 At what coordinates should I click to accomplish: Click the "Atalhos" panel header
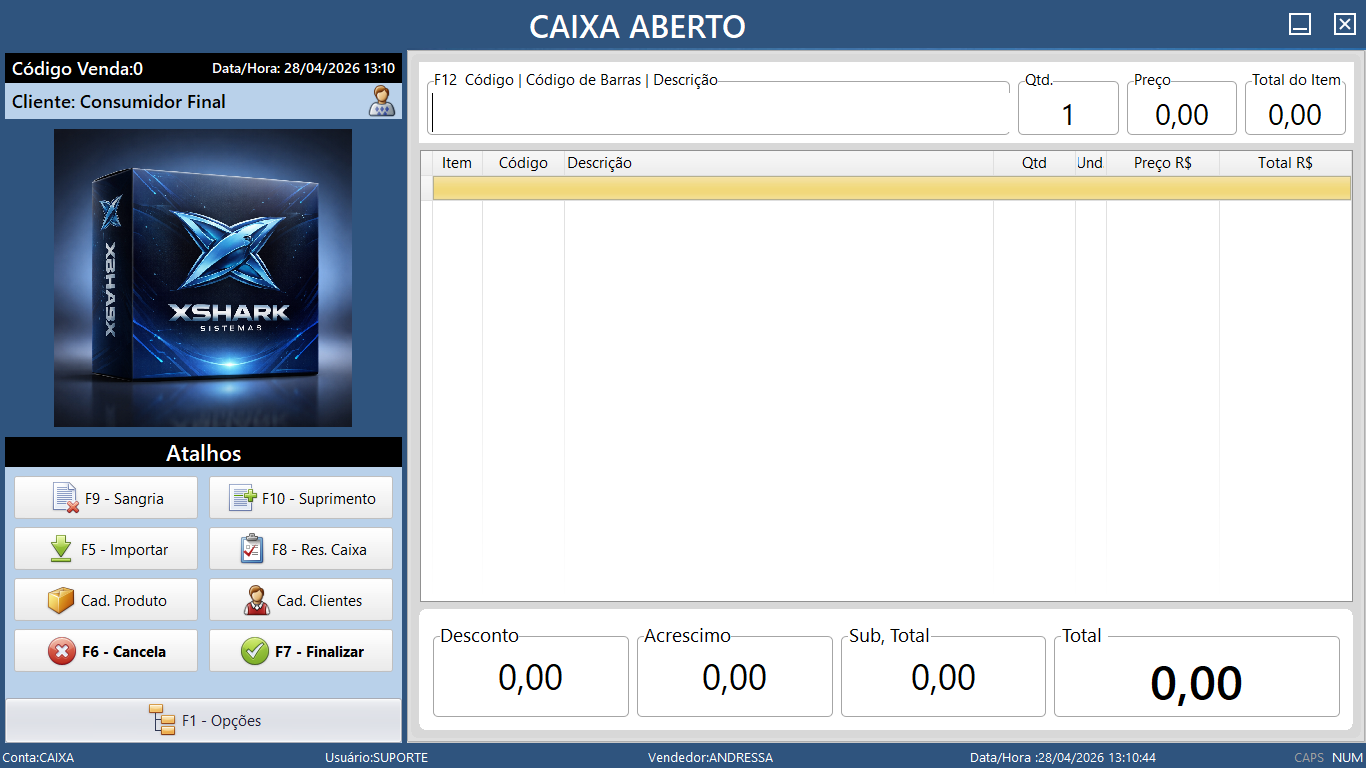click(204, 453)
